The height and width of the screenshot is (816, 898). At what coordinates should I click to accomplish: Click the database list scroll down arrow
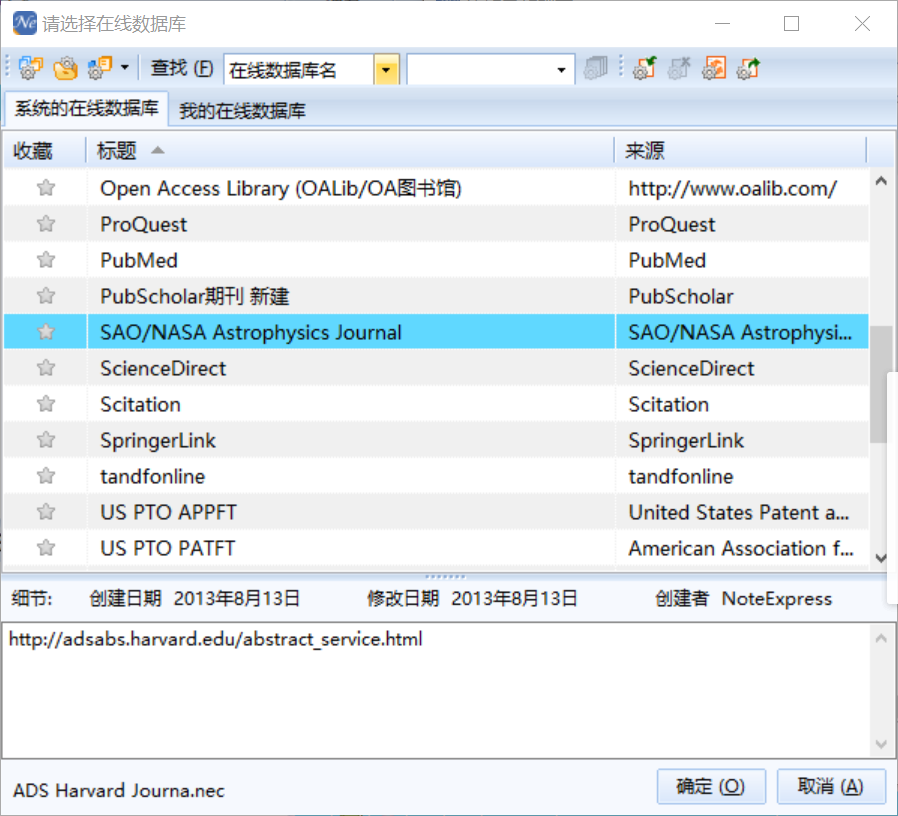(x=881, y=557)
